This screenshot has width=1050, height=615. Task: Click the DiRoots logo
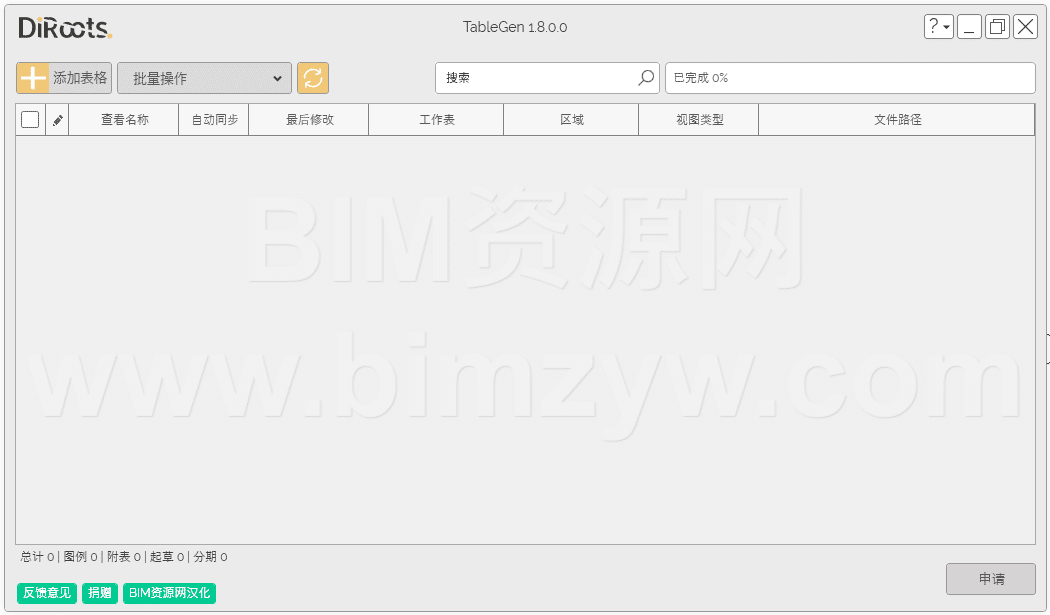pyautogui.click(x=65, y=28)
